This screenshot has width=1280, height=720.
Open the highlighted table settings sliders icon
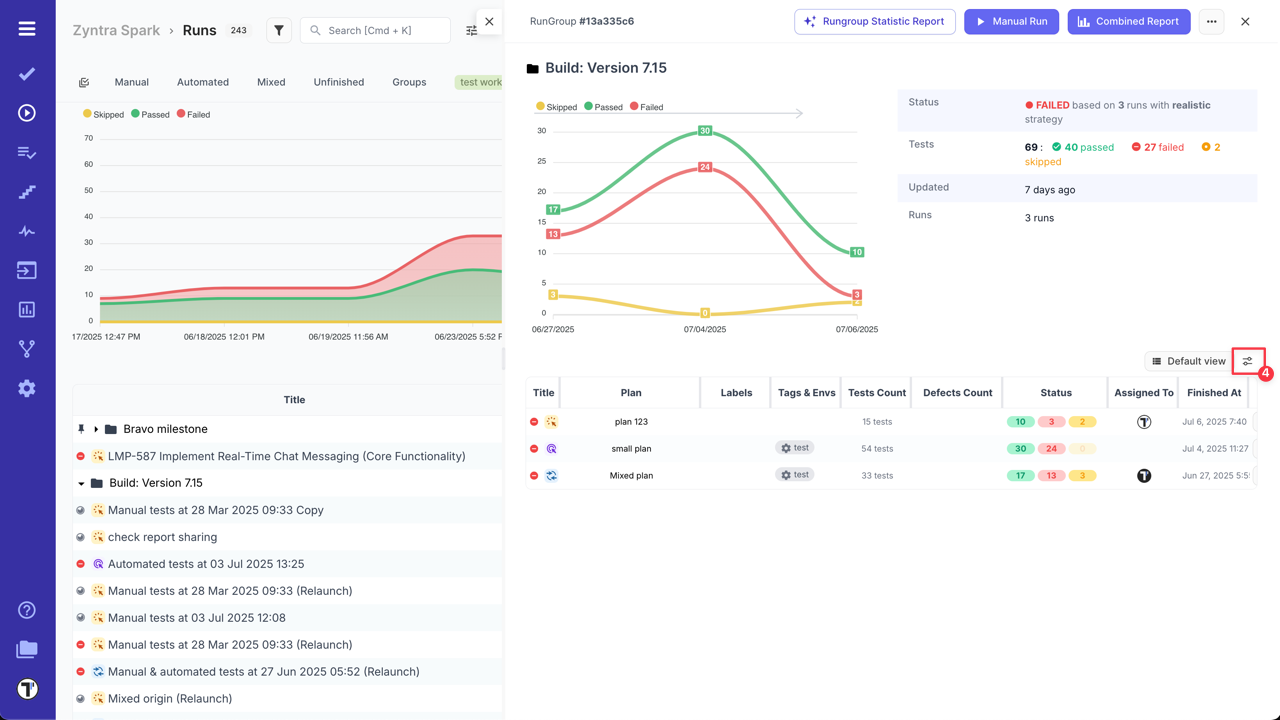coord(1247,361)
